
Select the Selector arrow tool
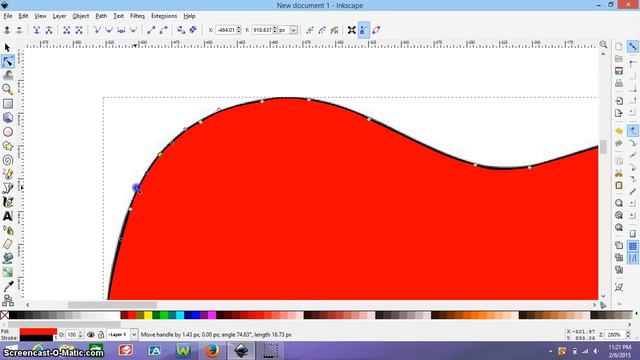(7, 48)
